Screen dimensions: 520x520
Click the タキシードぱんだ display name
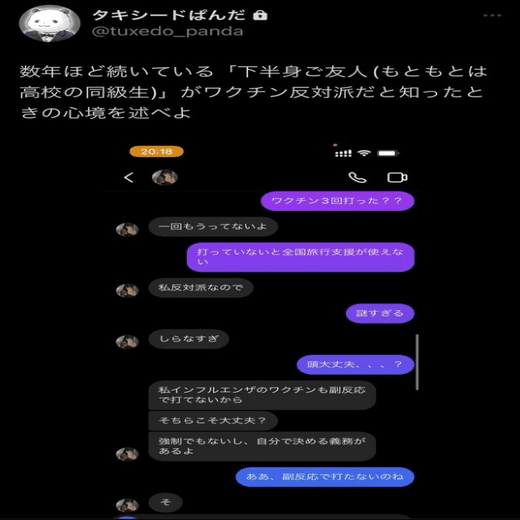[169, 15]
